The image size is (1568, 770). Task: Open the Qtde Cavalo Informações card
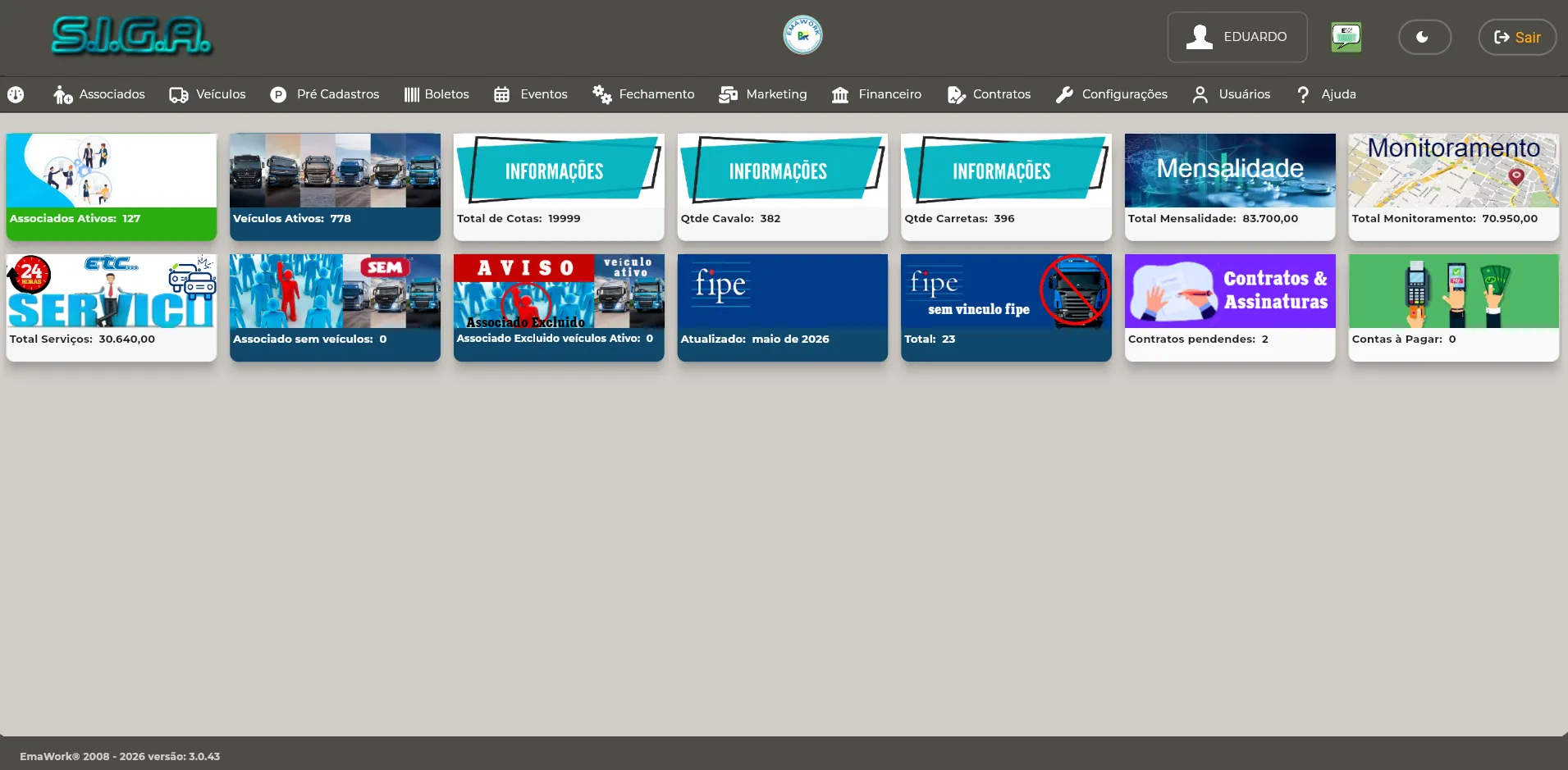point(783,171)
